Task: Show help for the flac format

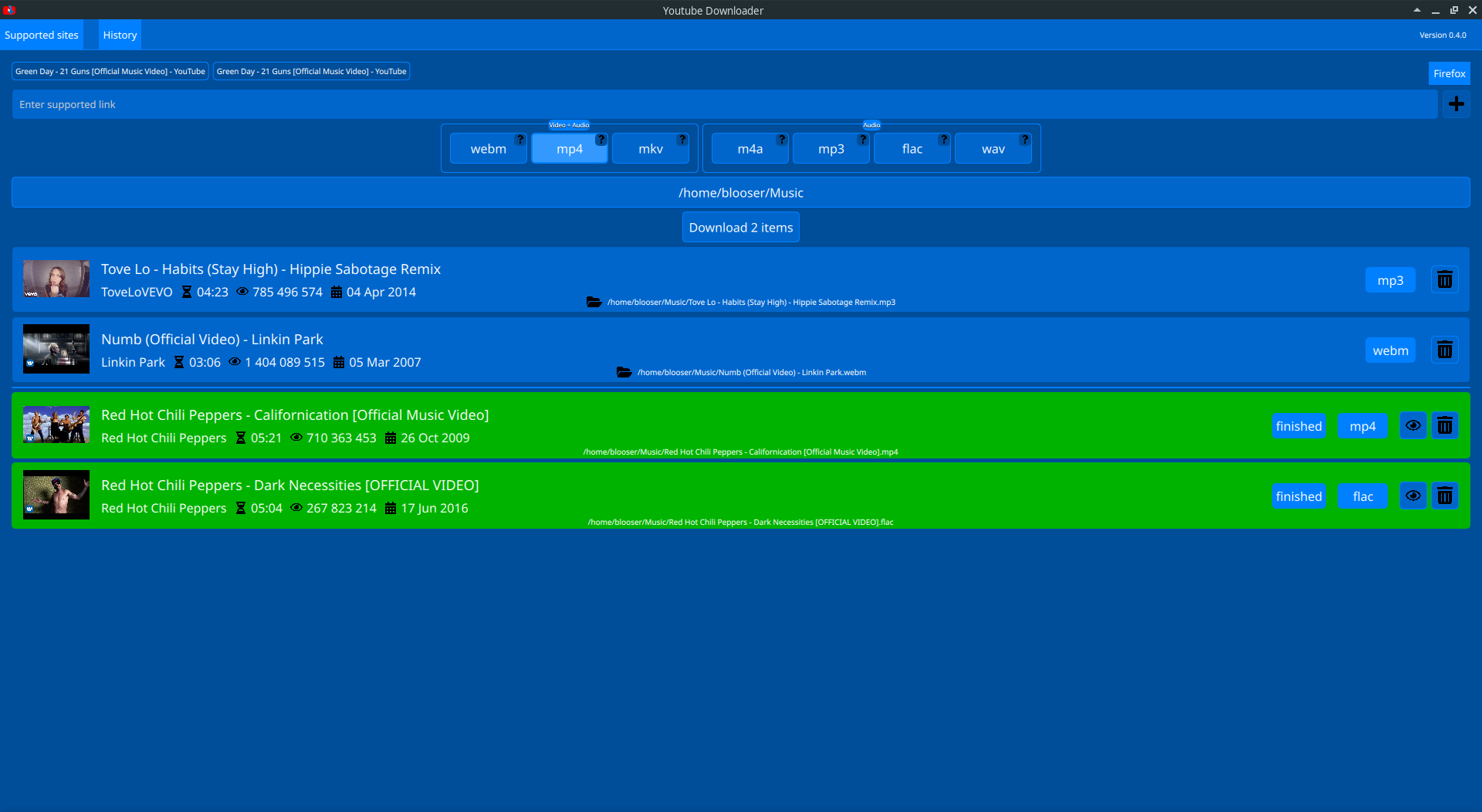Action: click(x=943, y=140)
